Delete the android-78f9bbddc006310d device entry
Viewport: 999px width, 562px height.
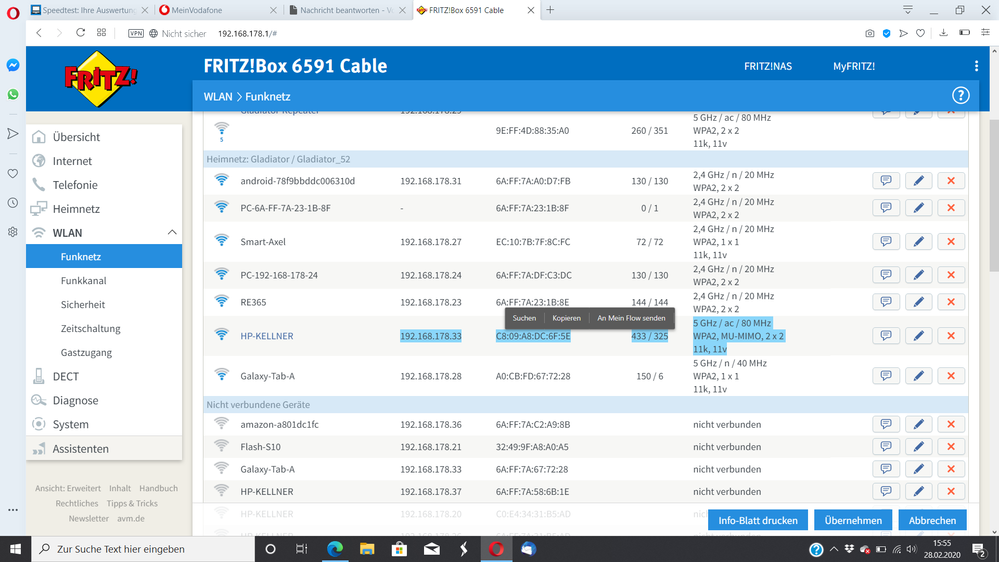click(951, 181)
